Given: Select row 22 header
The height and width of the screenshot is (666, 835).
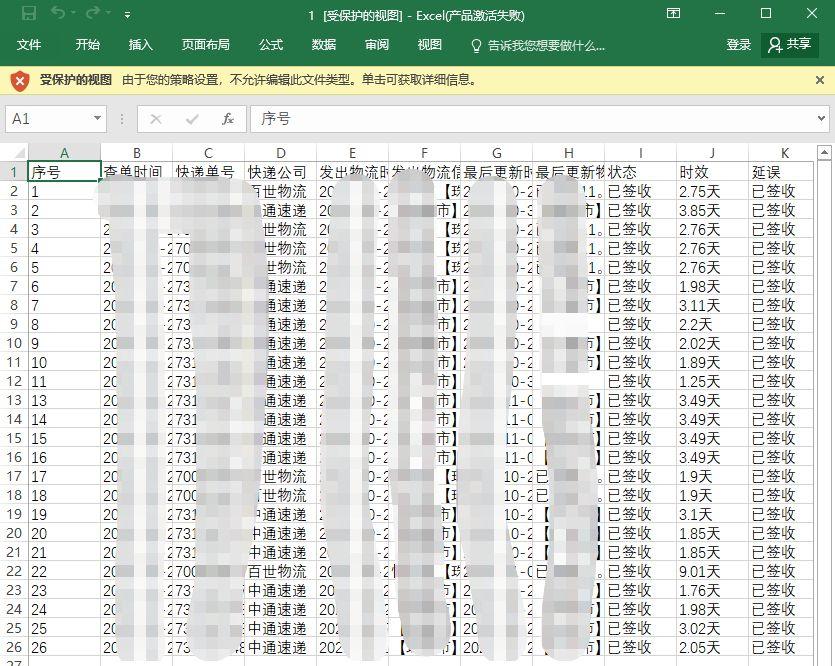Looking at the screenshot, I should [x=14, y=572].
